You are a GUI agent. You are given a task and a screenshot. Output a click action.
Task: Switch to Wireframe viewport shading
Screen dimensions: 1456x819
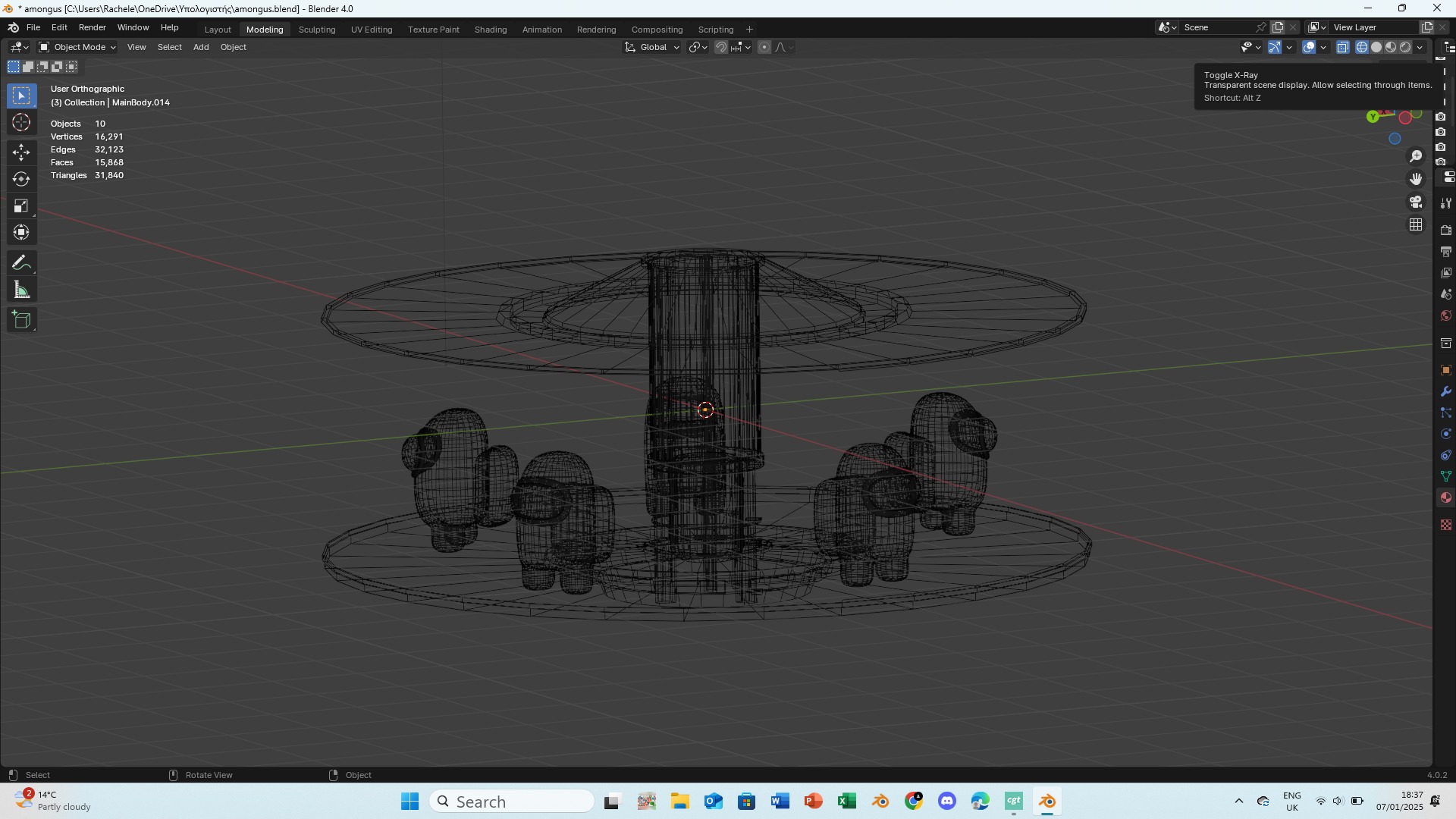[1362, 47]
